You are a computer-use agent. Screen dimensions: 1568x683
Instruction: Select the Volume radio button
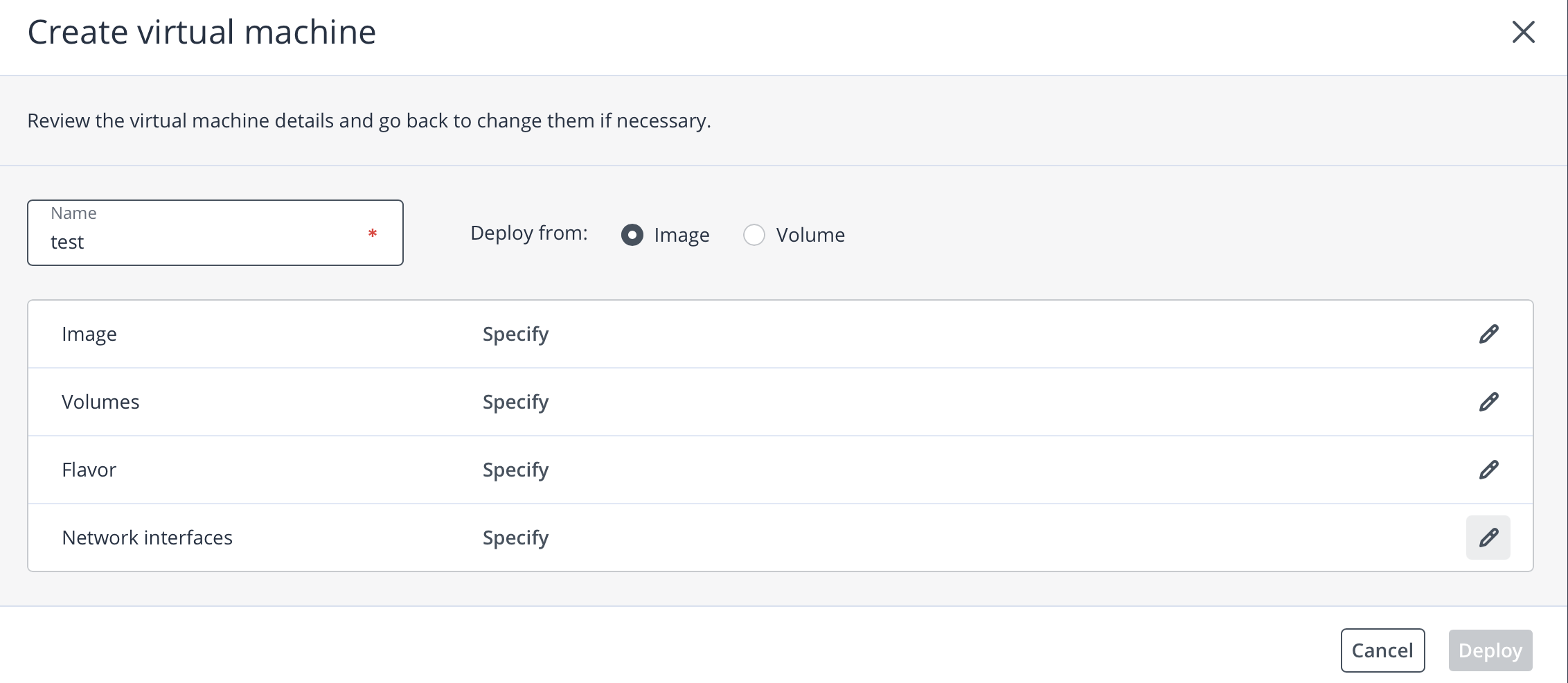point(754,235)
